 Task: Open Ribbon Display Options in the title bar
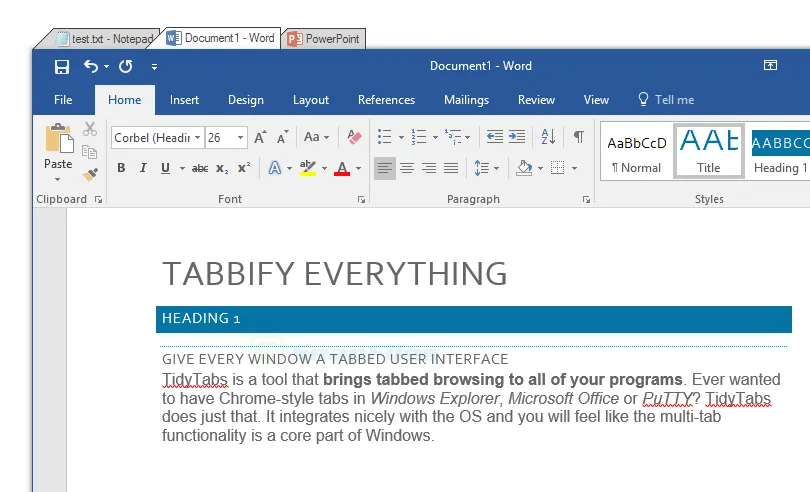click(770, 65)
